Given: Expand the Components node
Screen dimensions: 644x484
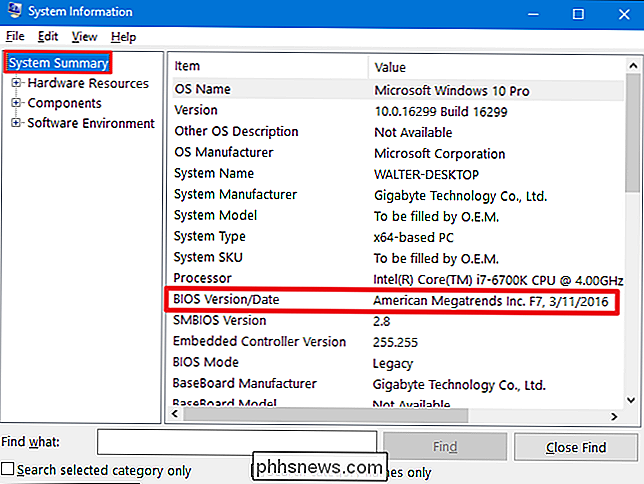Looking at the screenshot, I should click(16, 102).
